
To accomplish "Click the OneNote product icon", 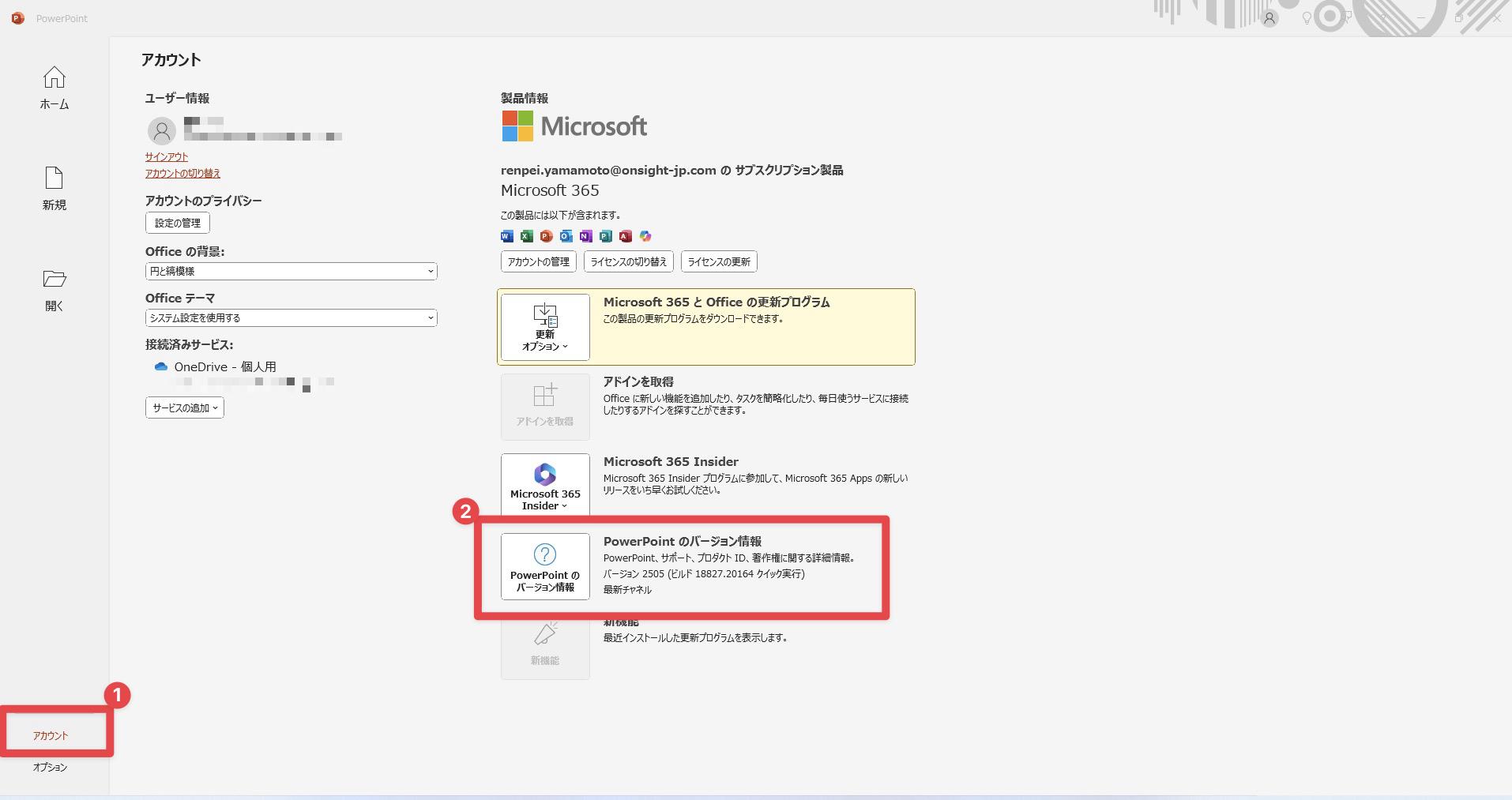I will 586,236.
